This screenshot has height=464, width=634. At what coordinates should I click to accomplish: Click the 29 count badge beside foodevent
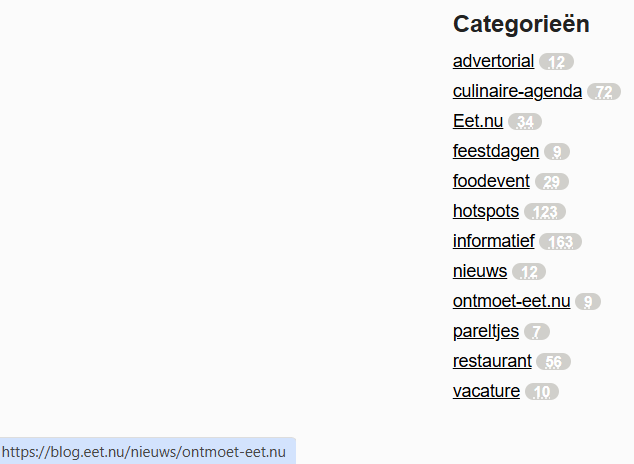pos(552,182)
